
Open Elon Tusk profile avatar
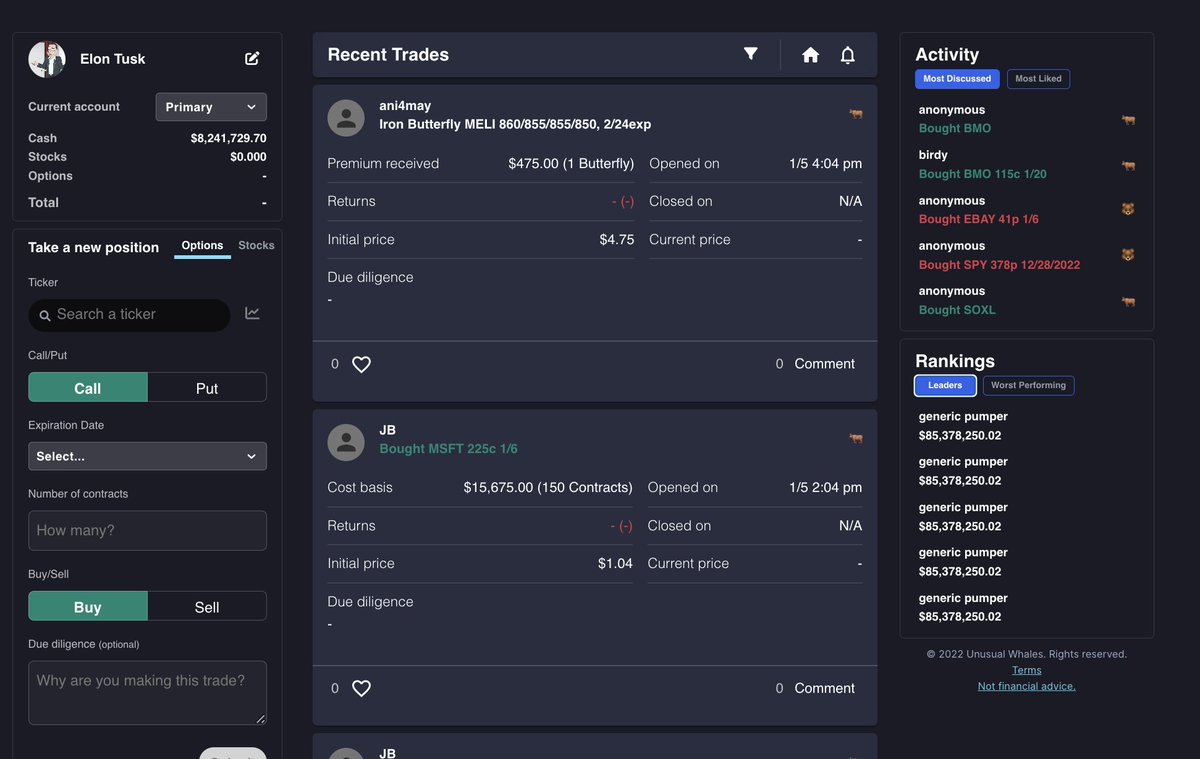47,59
